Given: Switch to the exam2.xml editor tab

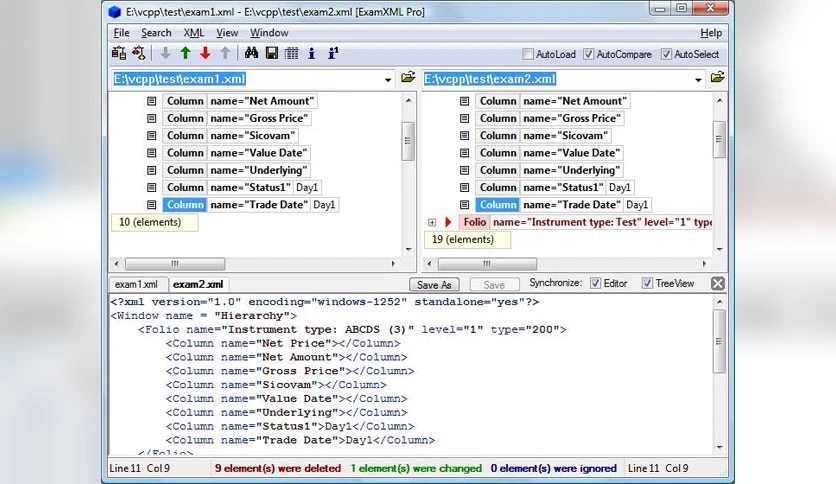Looking at the screenshot, I should (198, 284).
